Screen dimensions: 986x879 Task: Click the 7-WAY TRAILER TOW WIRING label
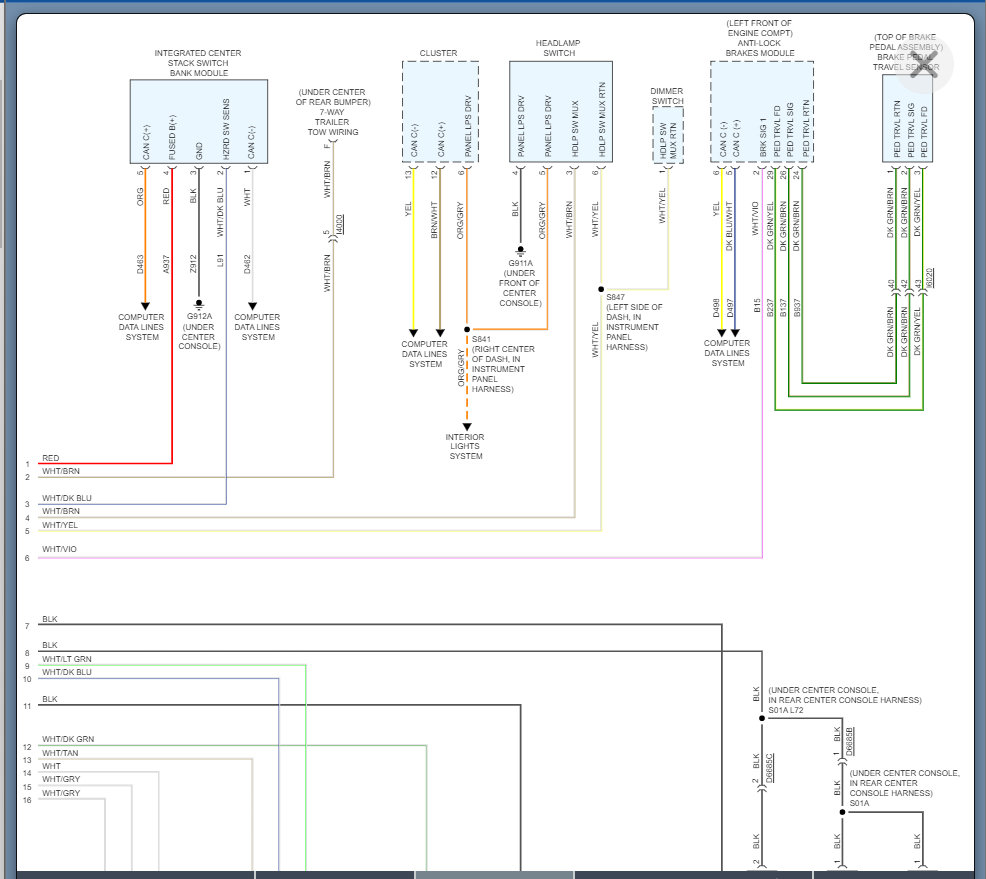click(333, 122)
